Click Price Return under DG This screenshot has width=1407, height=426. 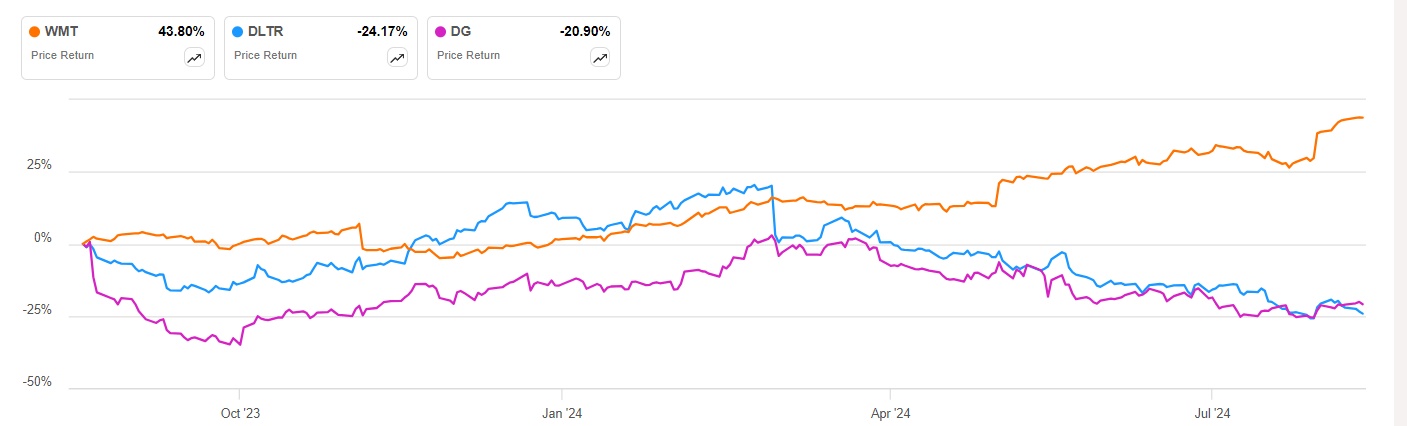468,55
